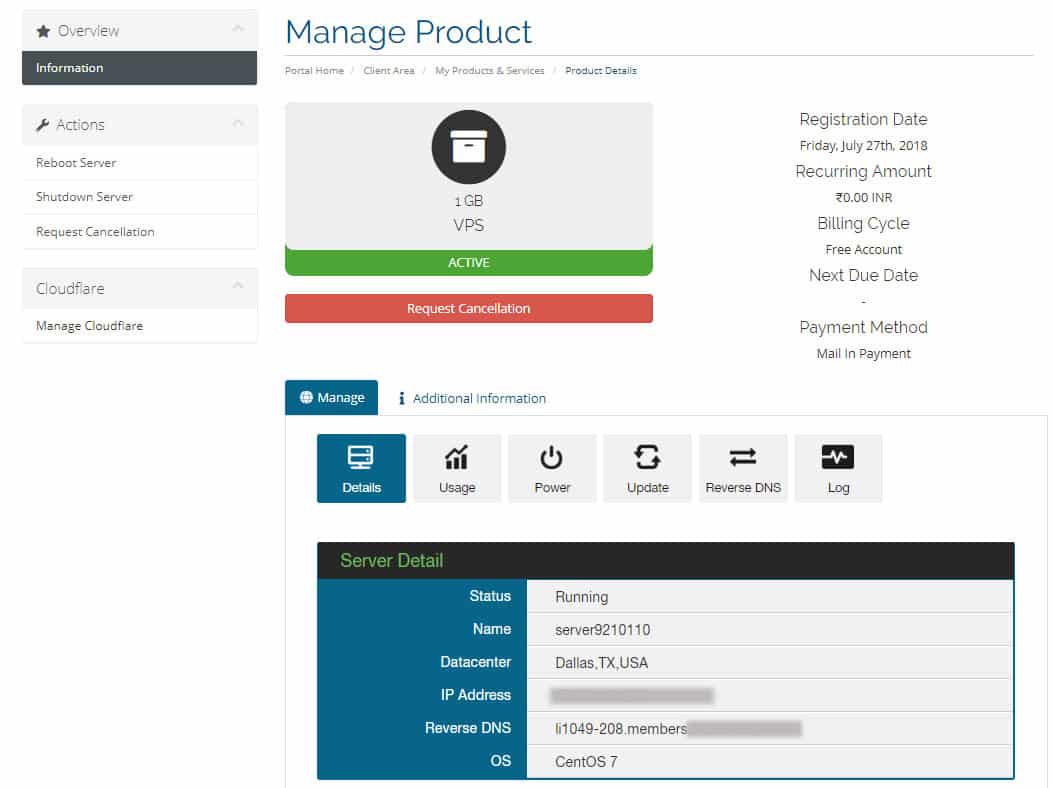This screenshot has height=788, width=1052.
Task: Open the Update refresh icon tile
Action: click(x=647, y=468)
